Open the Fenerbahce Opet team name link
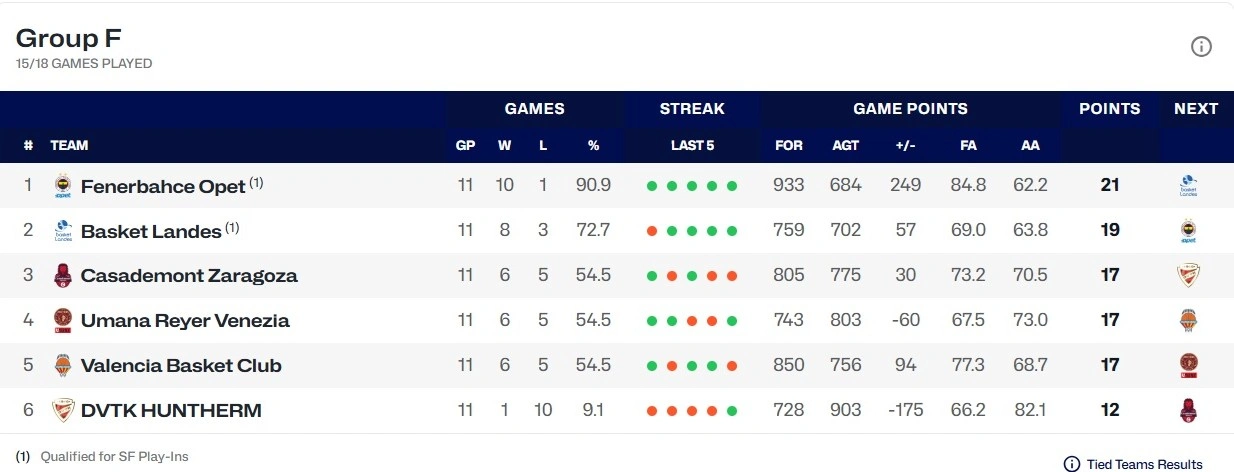Image resolution: width=1234 pixels, height=472 pixels. pos(163,187)
